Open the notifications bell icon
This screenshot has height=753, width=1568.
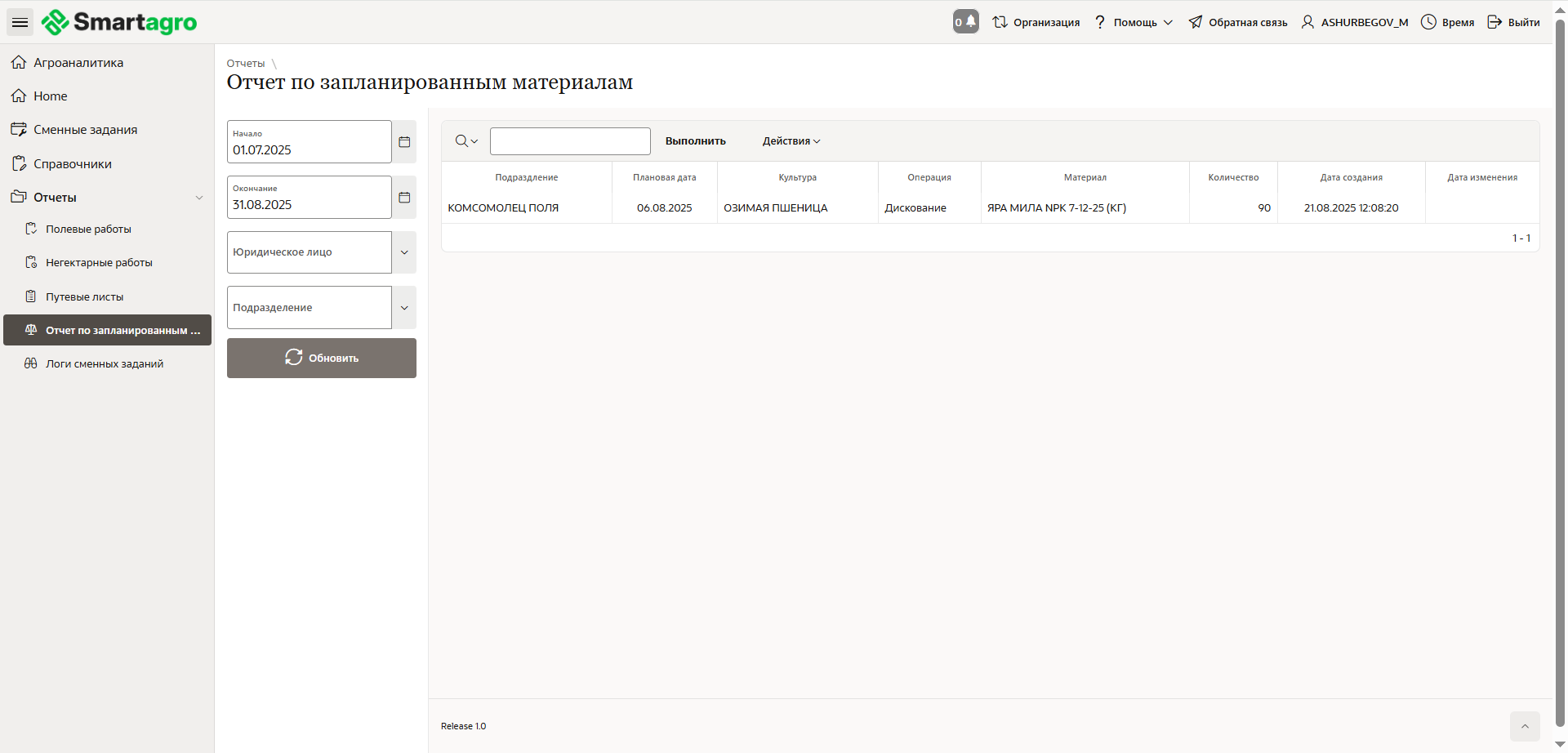[x=966, y=22]
